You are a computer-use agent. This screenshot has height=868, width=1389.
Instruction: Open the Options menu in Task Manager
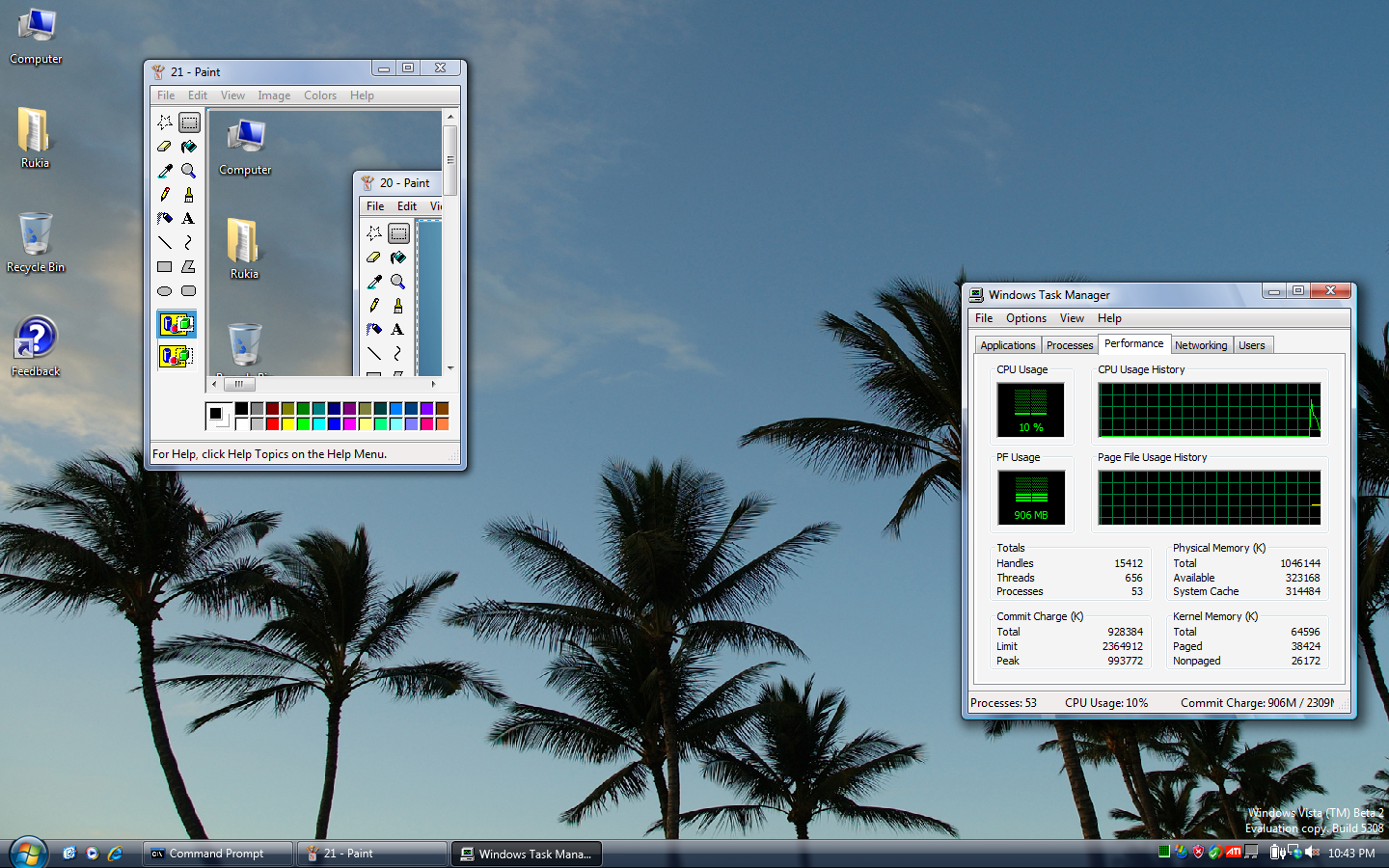click(1025, 318)
